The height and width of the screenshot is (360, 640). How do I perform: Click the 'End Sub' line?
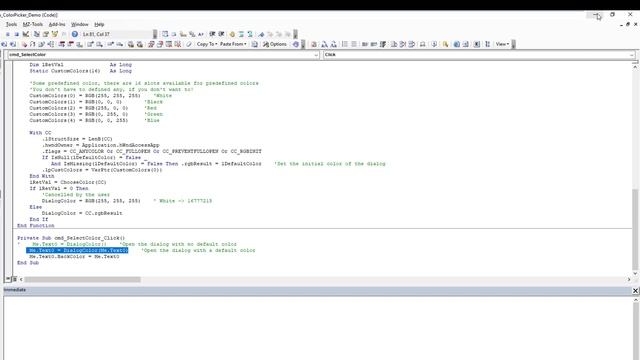[28, 263]
